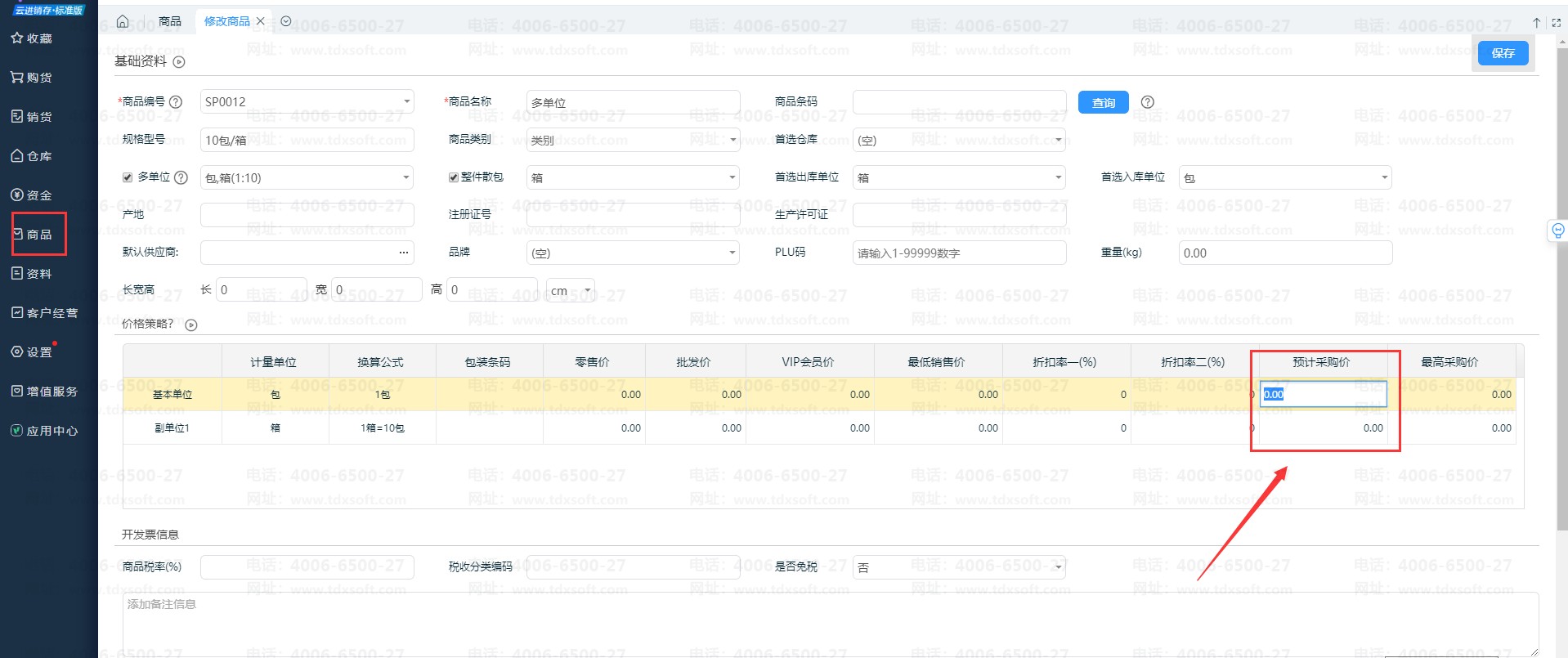This screenshot has width=1568, height=658.
Task: Close the 修改商品 tab
Action: tap(261, 21)
